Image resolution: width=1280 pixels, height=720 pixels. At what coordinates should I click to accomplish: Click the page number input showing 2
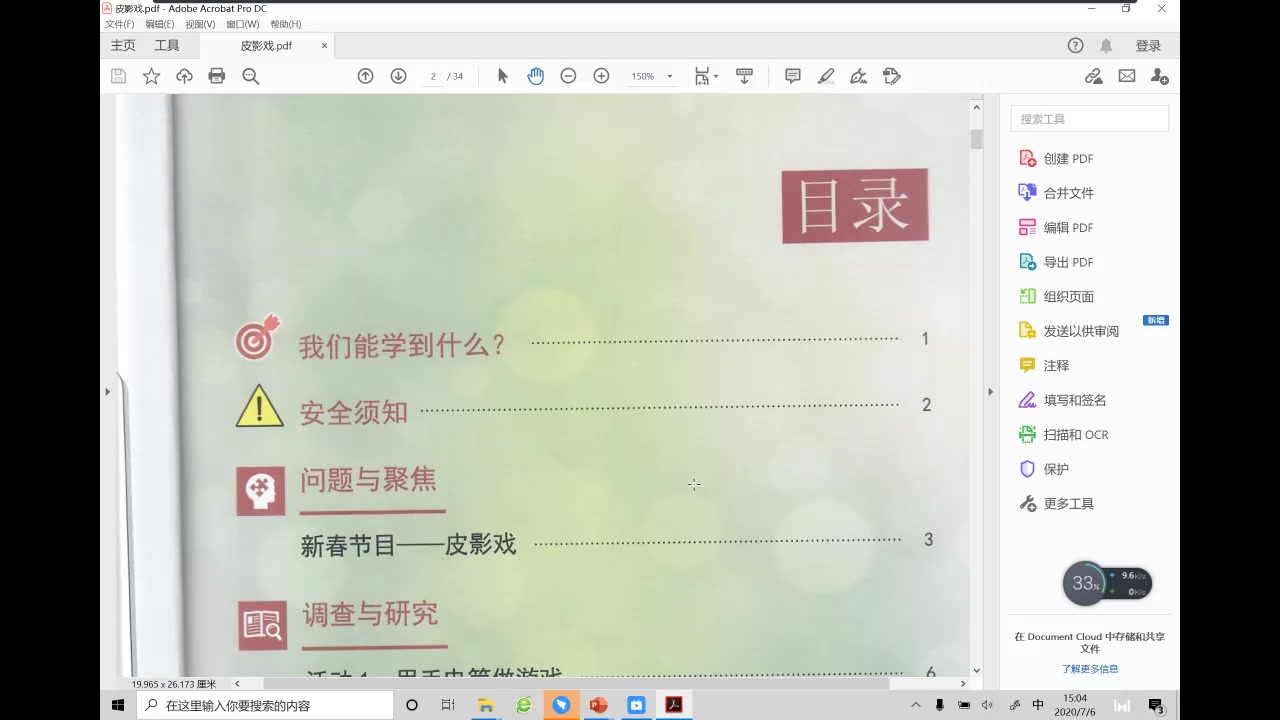434,75
